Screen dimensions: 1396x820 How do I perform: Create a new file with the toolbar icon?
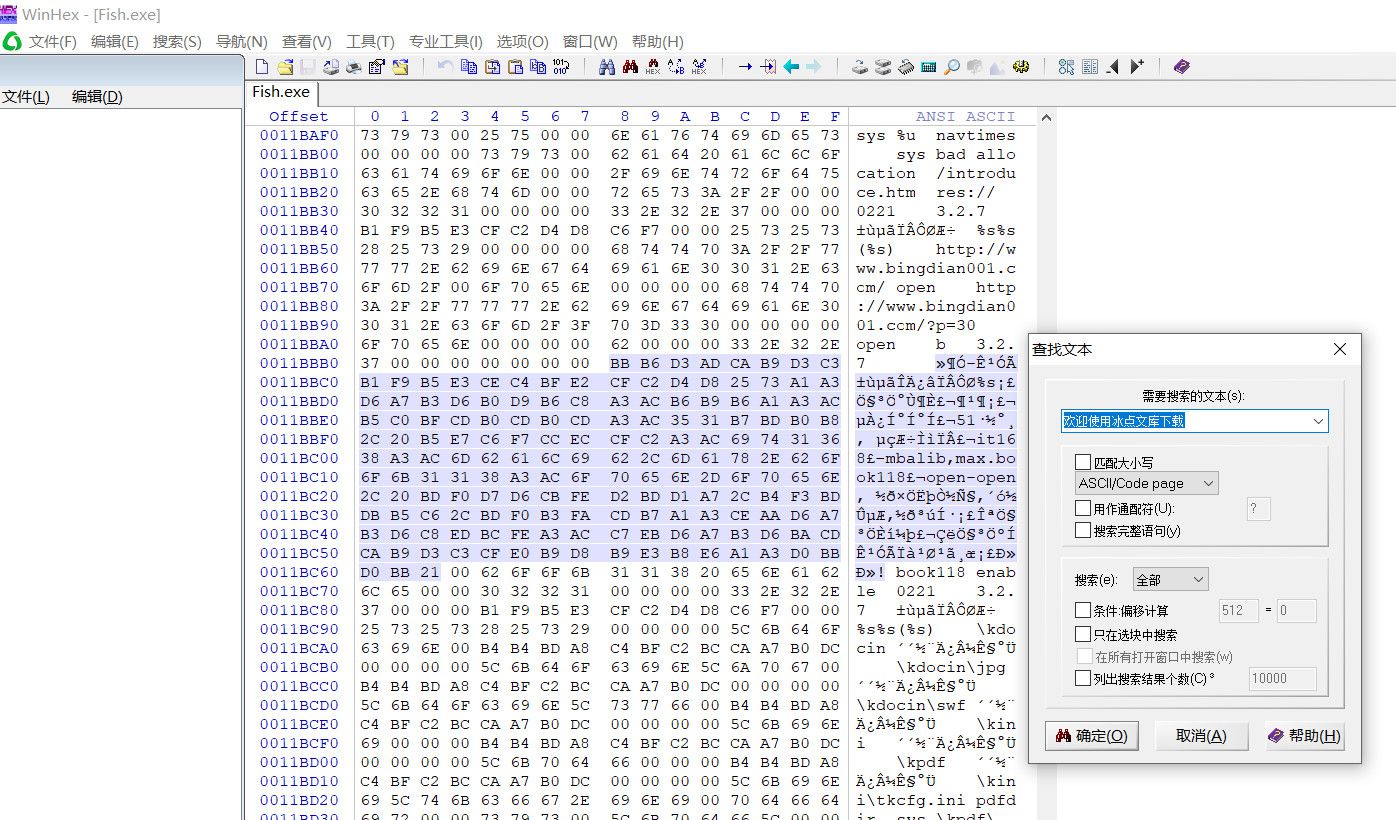pyautogui.click(x=261, y=67)
